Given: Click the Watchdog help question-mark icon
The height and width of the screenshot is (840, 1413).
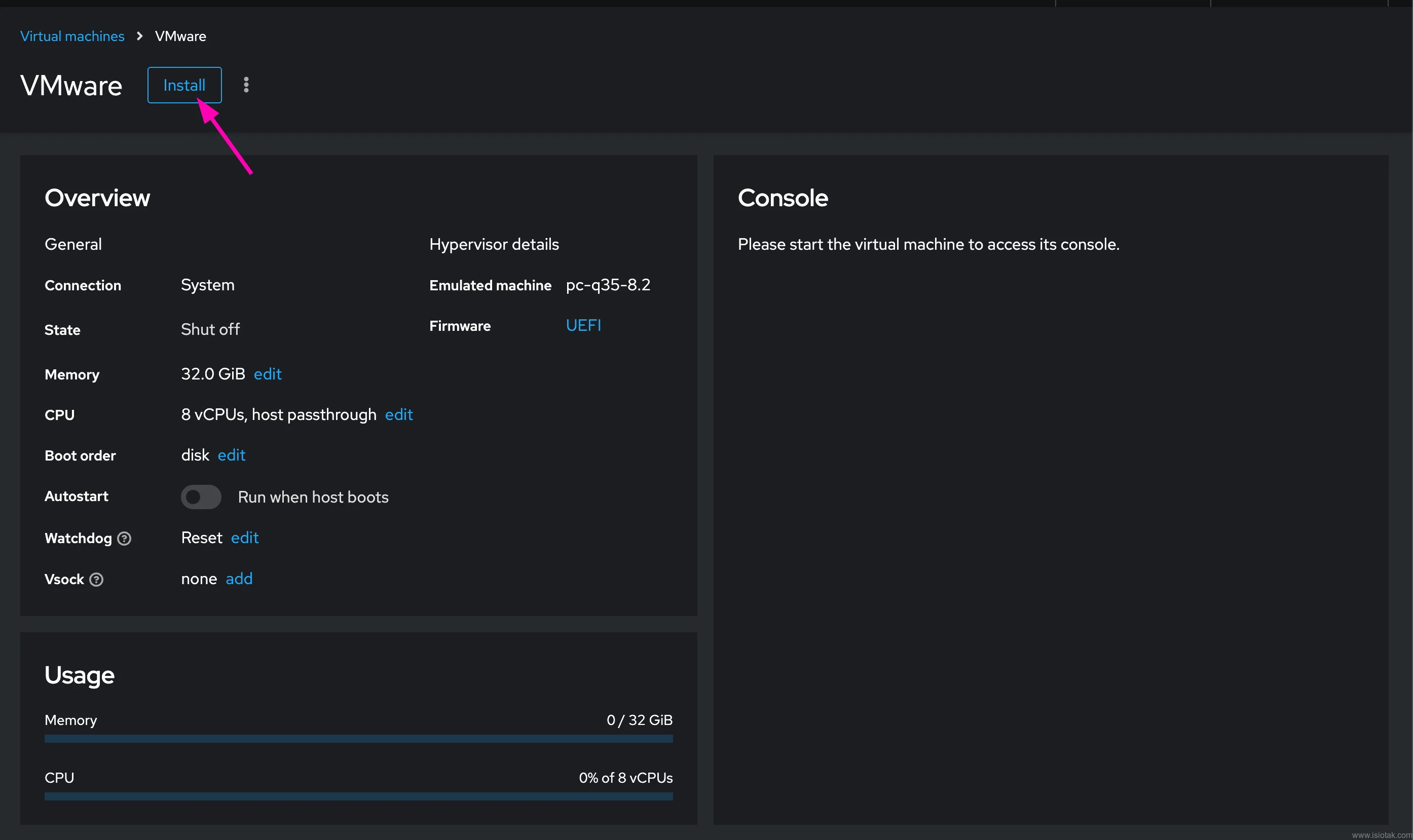Looking at the screenshot, I should click(x=124, y=539).
